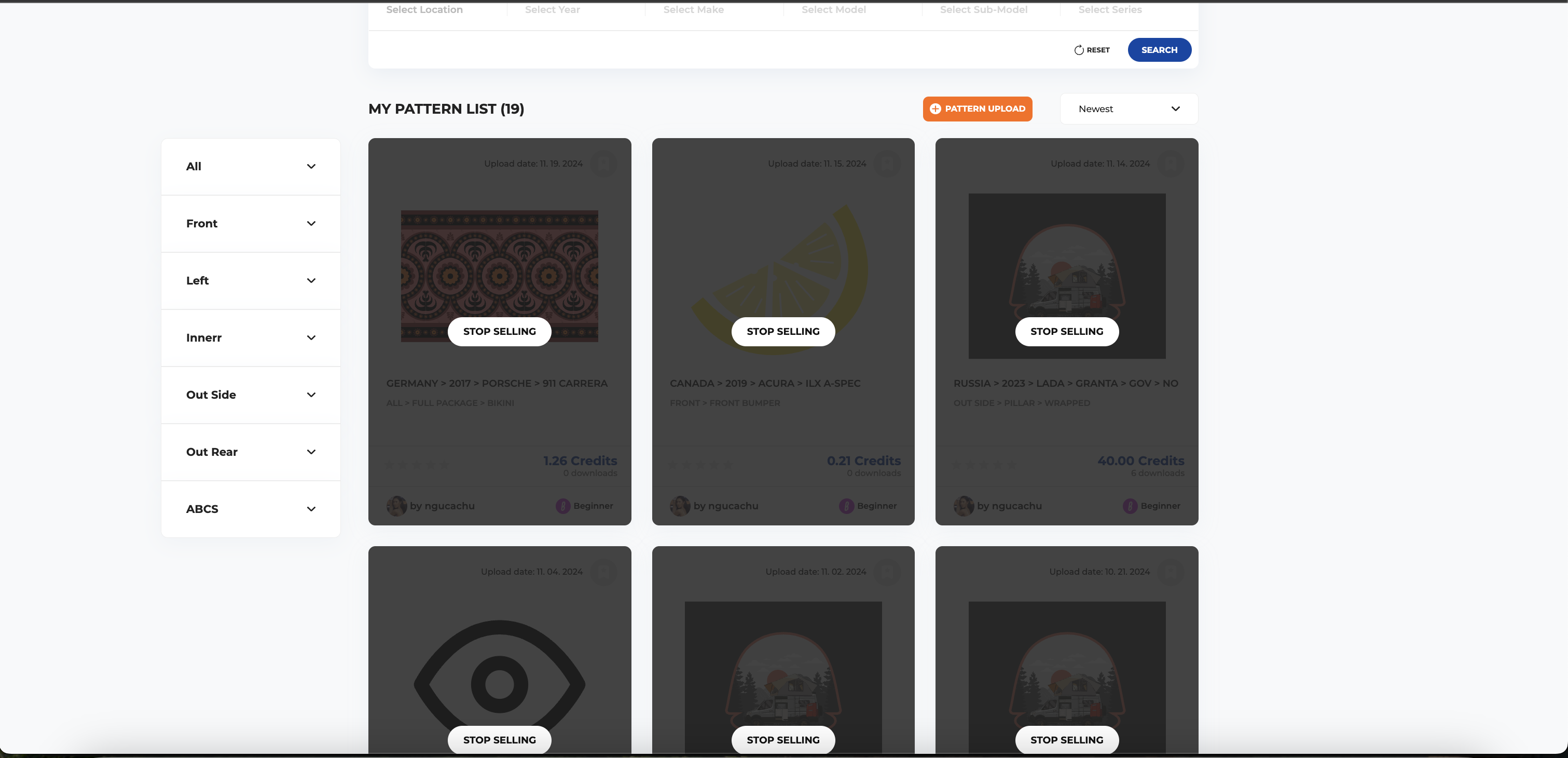This screenshot has width=1568, height=758.
Task: Click the text ALL > FULL PACKAGE > BIKINI
Action: (x=450, y=403)
